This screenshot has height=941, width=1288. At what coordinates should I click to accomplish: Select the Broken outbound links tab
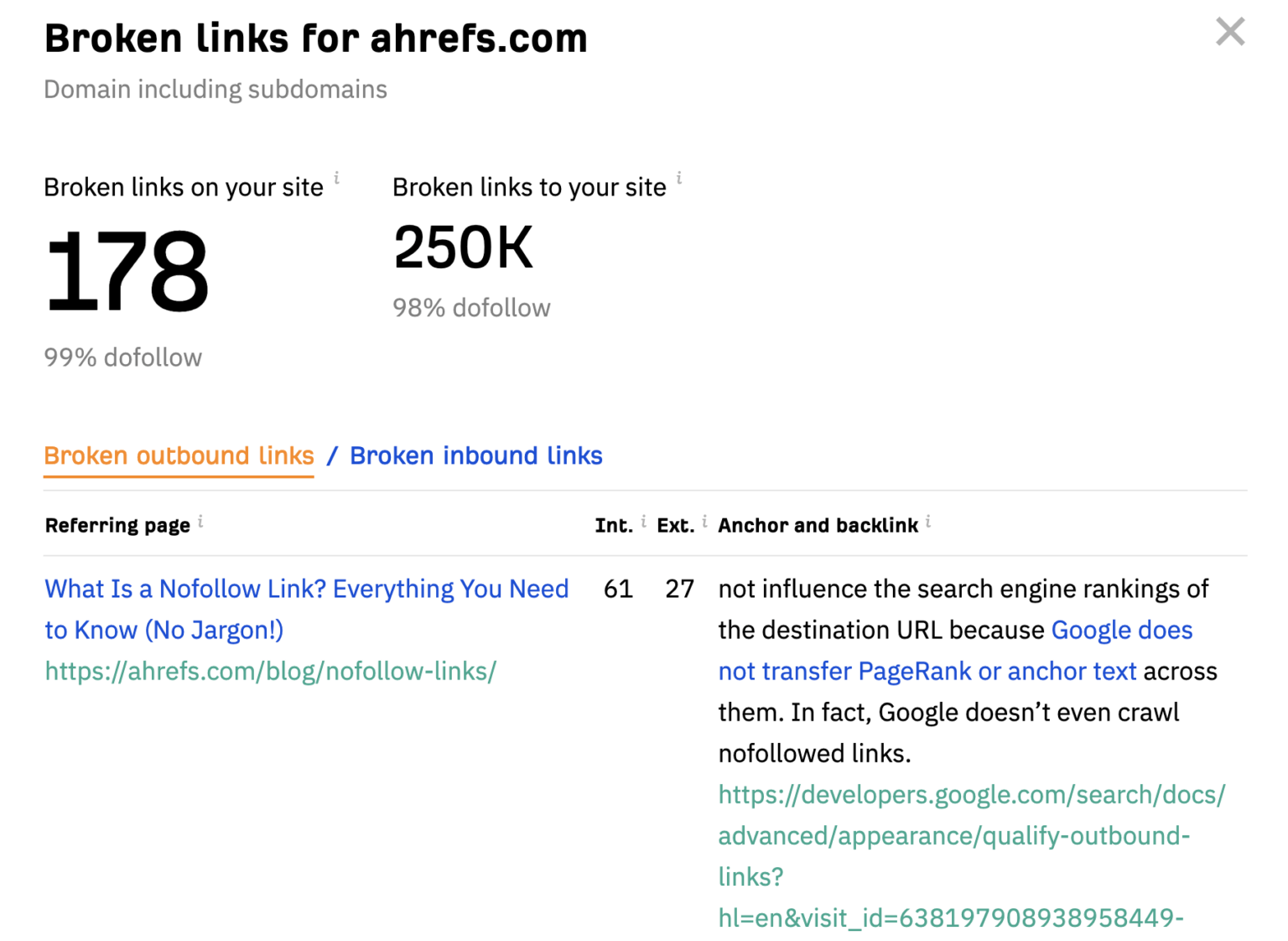[x=179, y=455]
